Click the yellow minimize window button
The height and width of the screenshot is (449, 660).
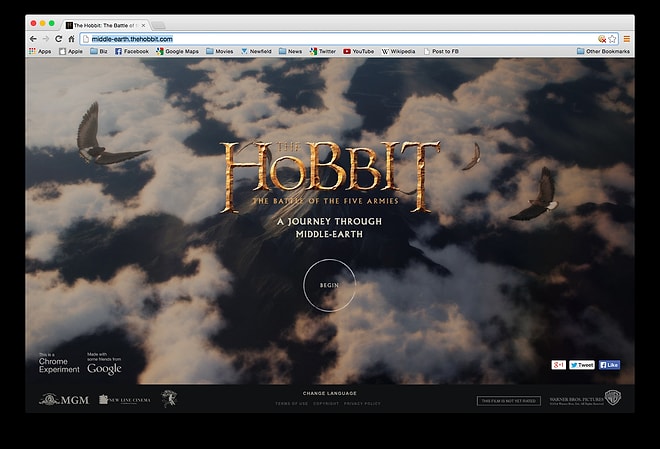pyautogui.click(x=43, y=23)
